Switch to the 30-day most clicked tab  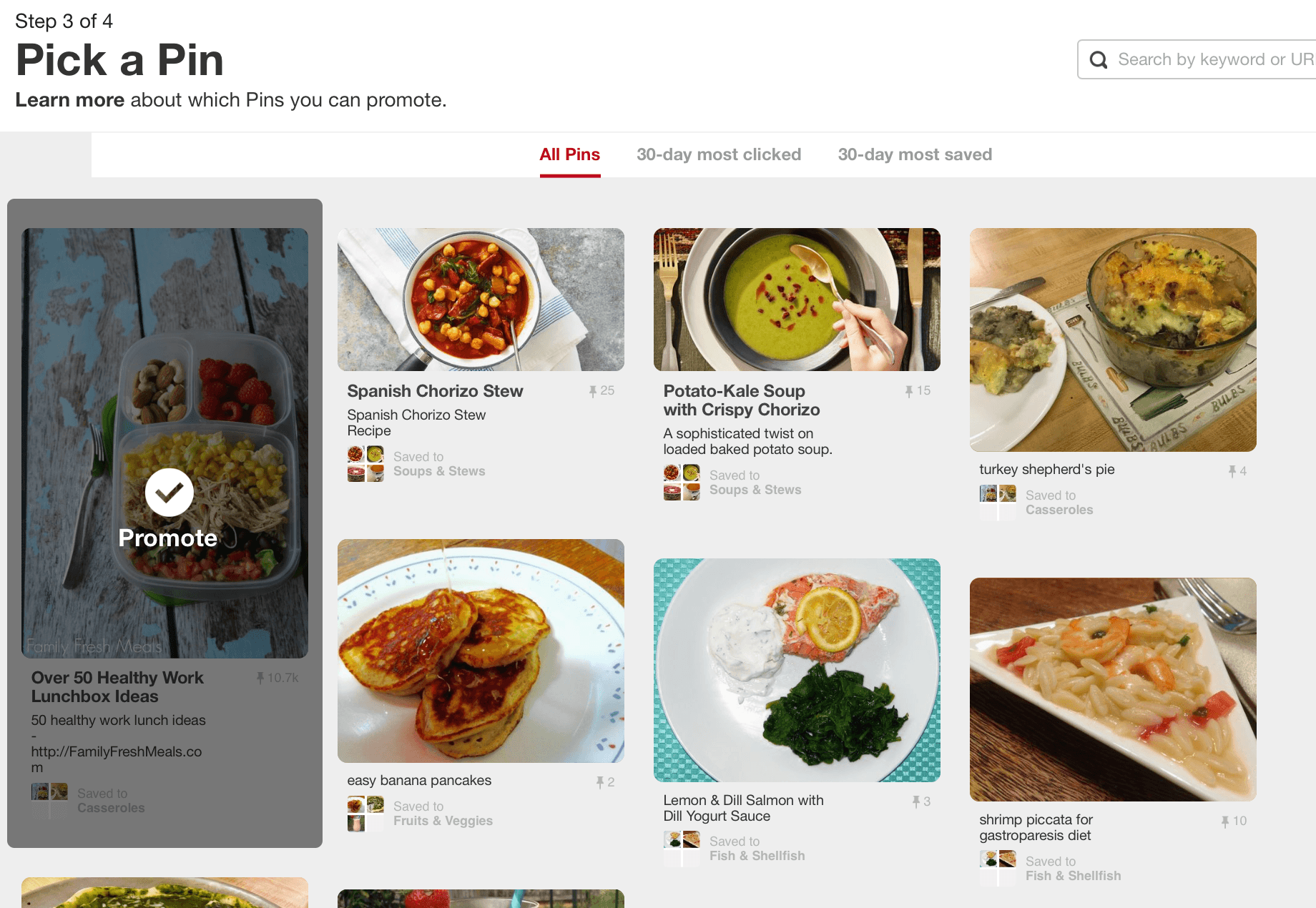tap(718, 154)
